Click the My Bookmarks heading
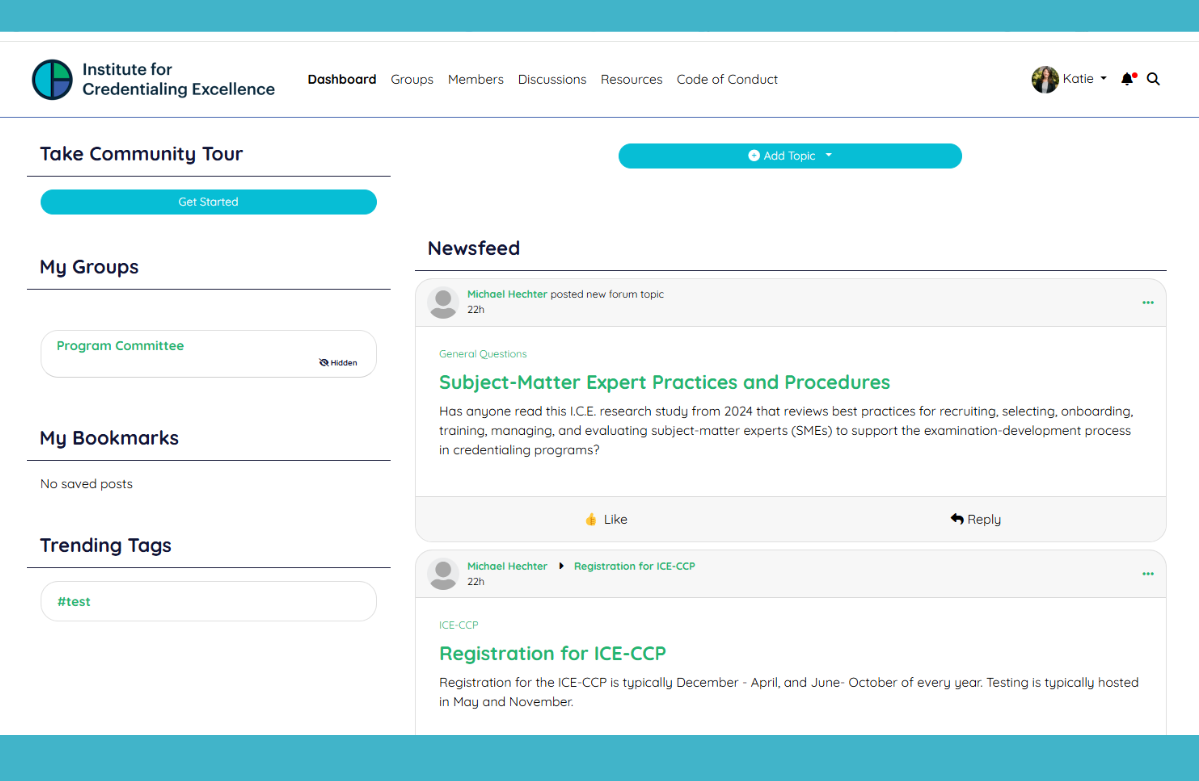Image resolution: width=1199 pixels, height=781 pixels. coord(109,438)
